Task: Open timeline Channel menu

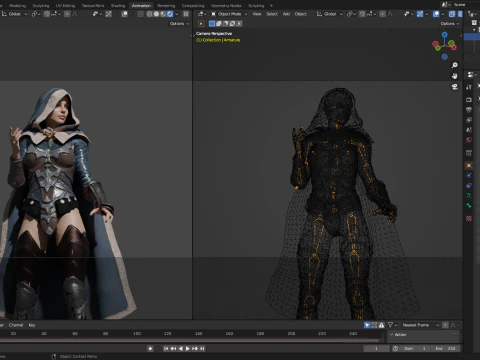Action: tap(16, 325)
